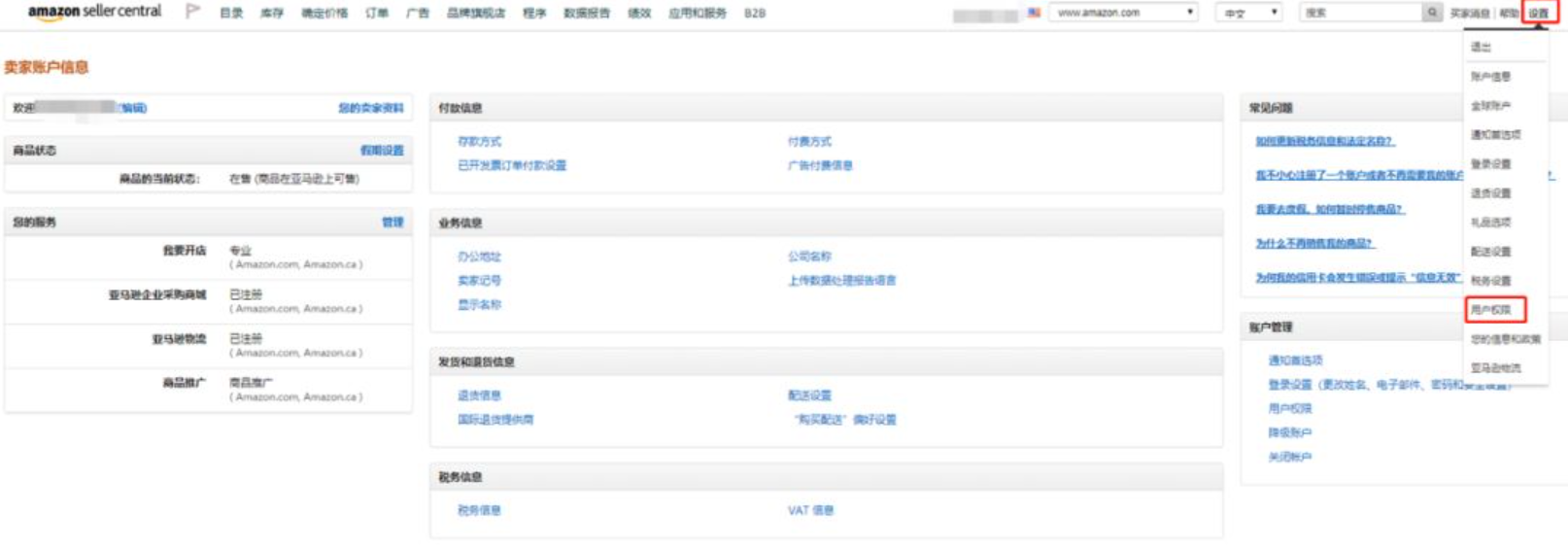The height and width of the screenshot is (550, 1568).
Task: Select 全球账户 in settings dropdown
Action: point(1490,105)
